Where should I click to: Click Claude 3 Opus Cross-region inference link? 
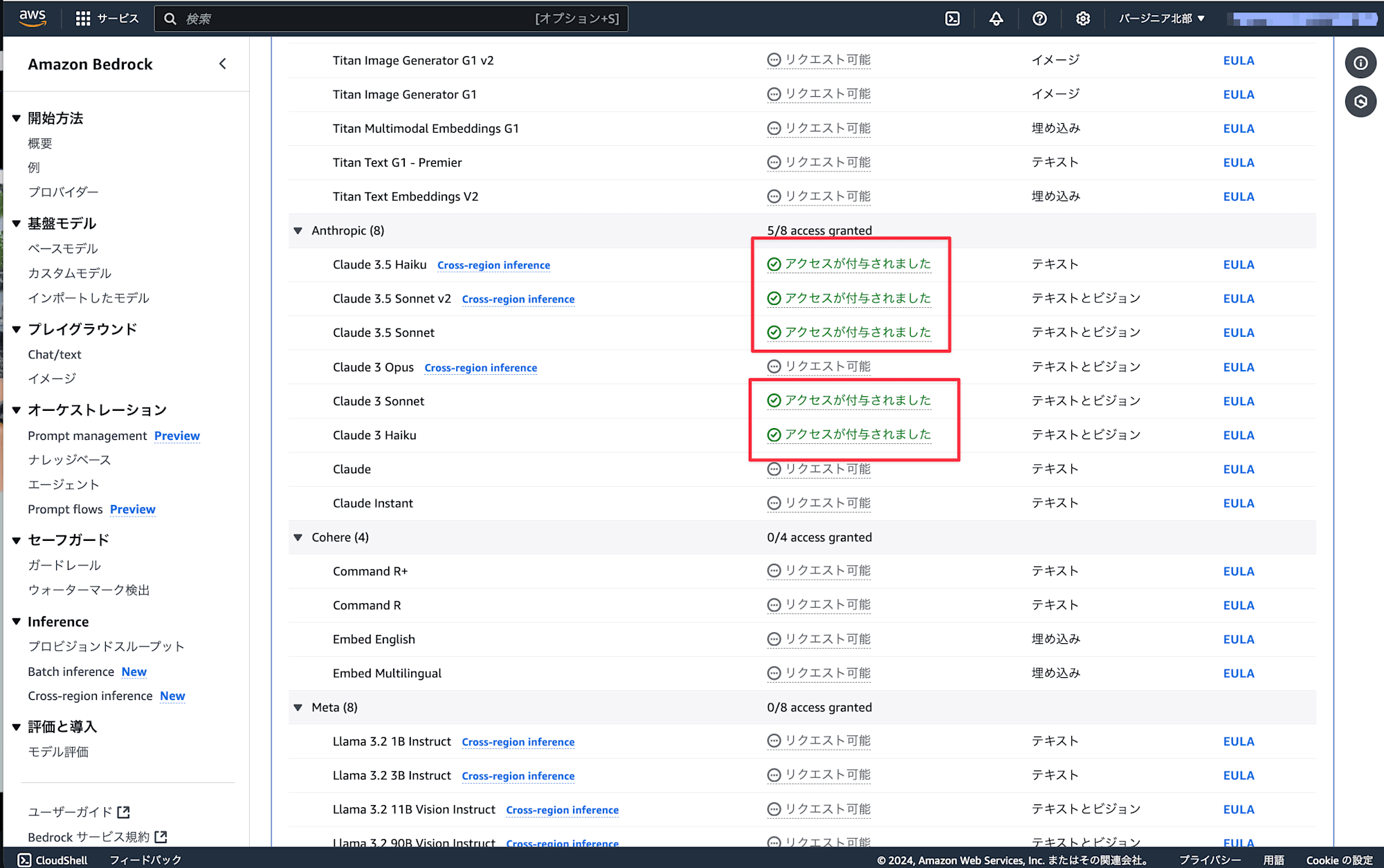[481, 367]
